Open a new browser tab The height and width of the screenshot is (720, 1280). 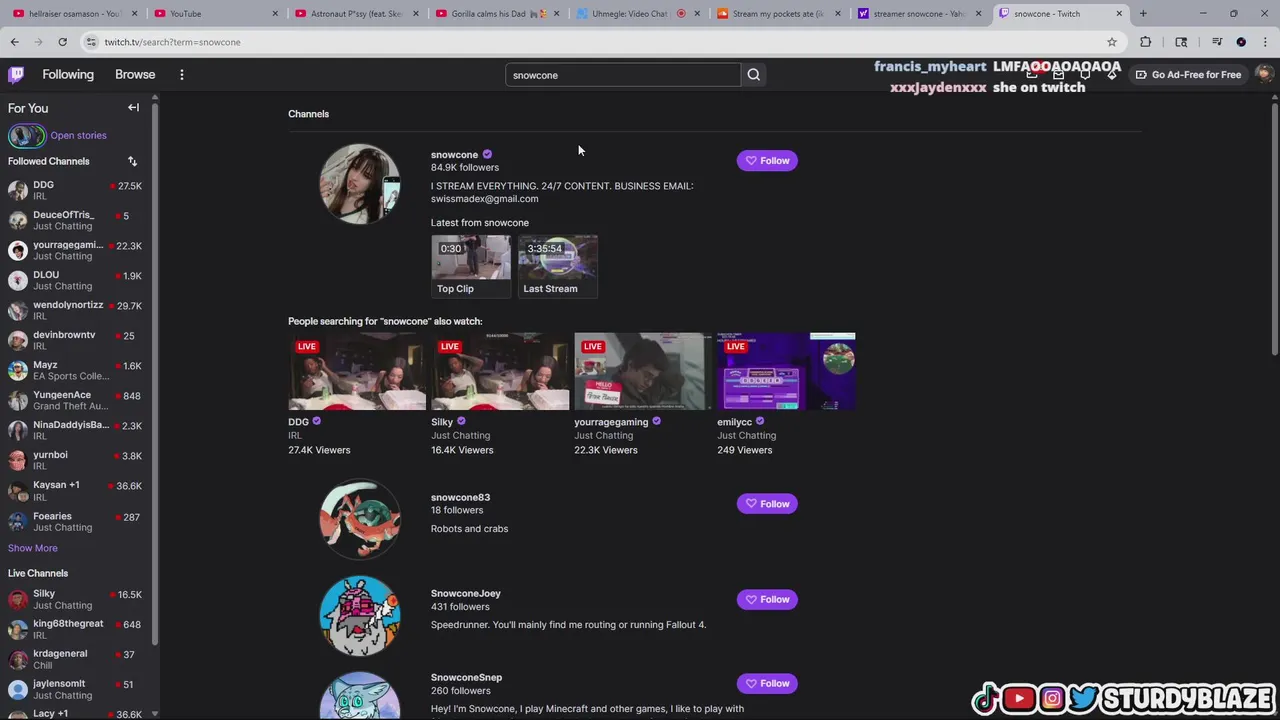1143,14
